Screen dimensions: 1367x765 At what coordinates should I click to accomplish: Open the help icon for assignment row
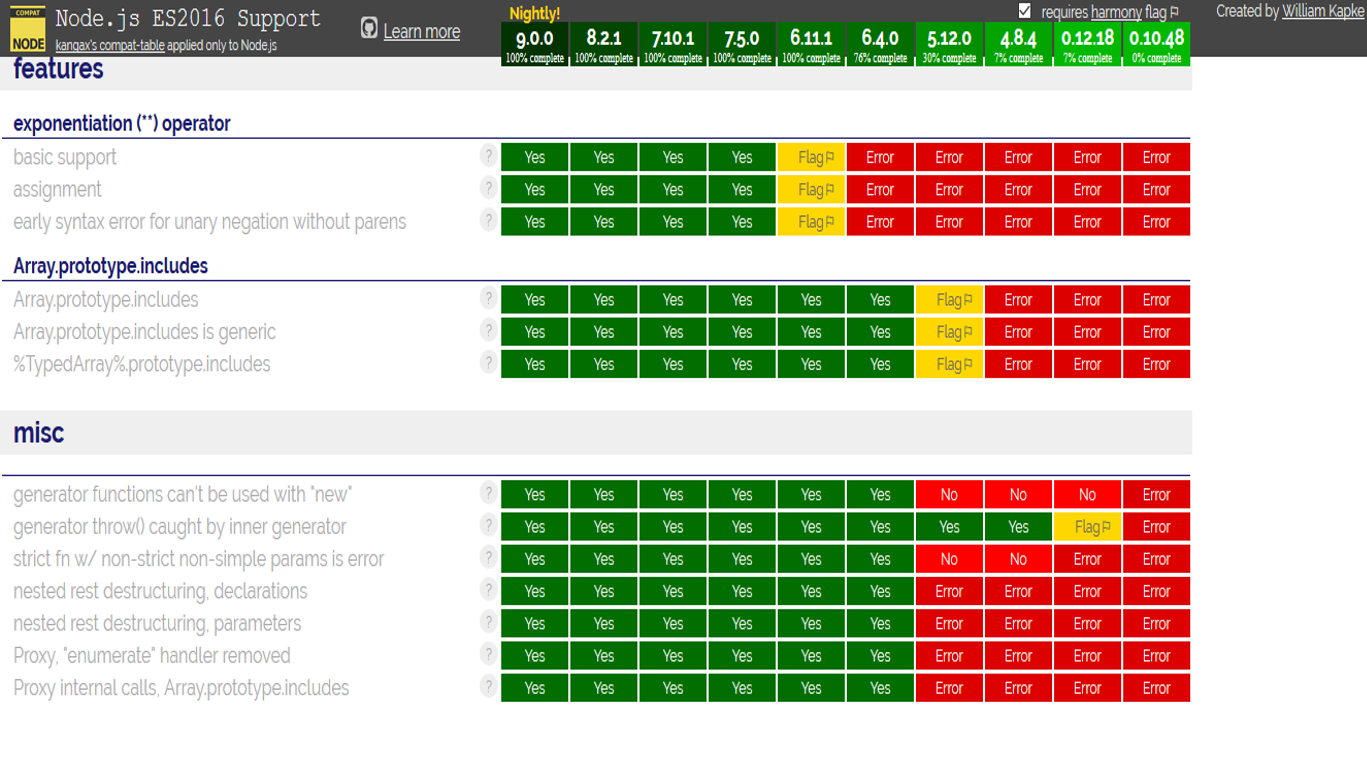pyautogui.click(x=488, y=187)
